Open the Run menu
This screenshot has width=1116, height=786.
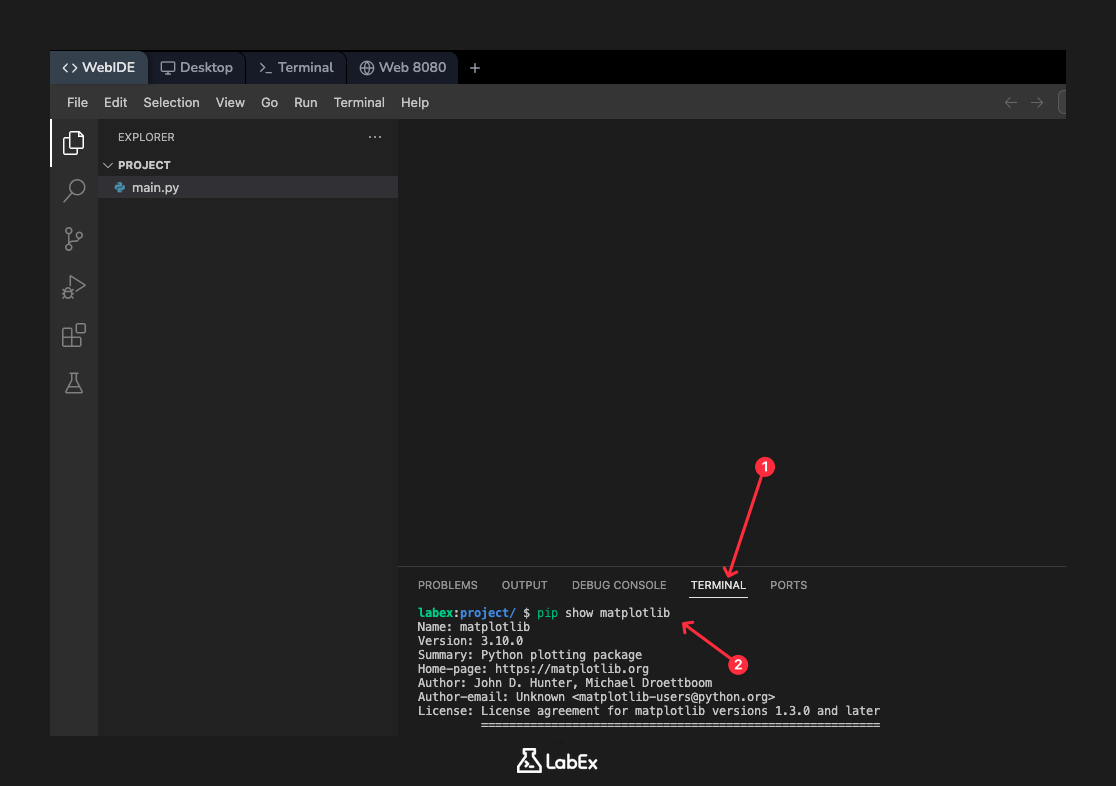[x=305, y=102]
